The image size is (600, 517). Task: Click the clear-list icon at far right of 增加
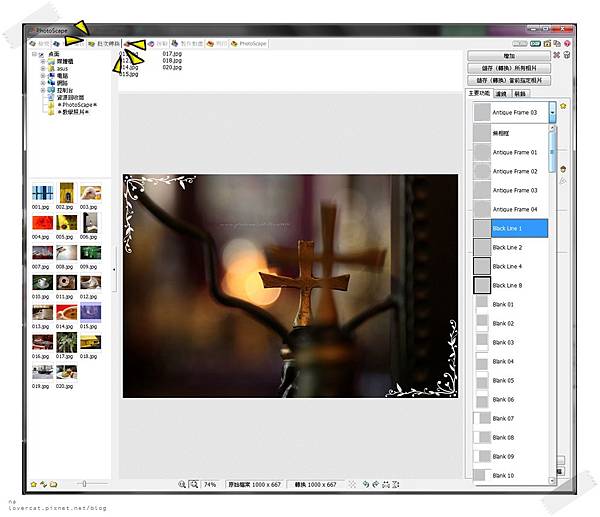click(567, 55)
